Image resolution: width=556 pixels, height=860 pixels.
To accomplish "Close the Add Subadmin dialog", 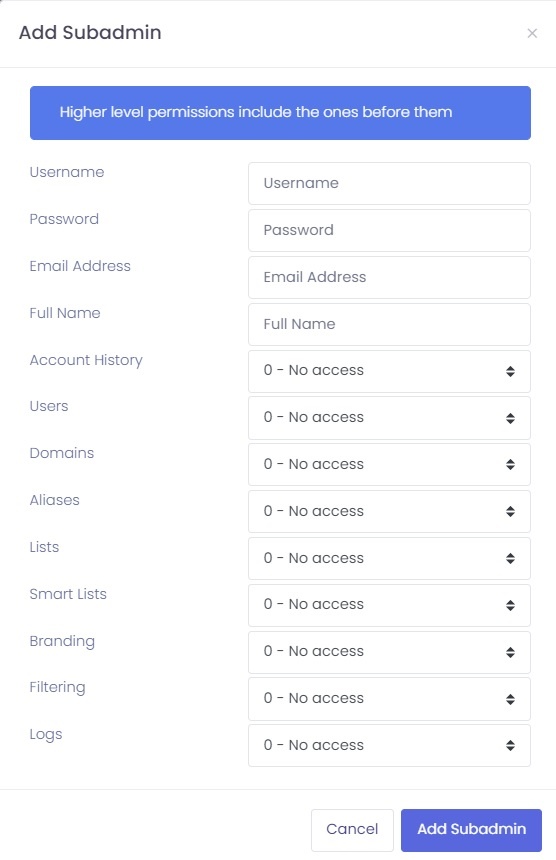I will (532, 33).
